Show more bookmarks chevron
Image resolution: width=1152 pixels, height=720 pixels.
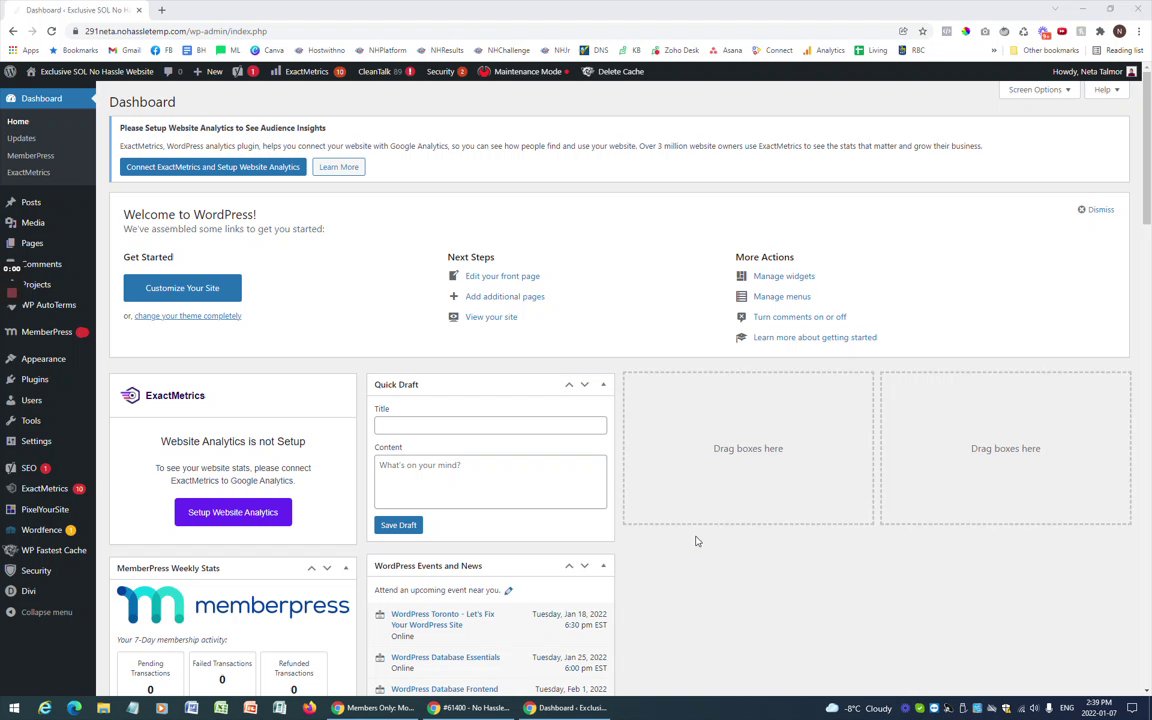[994, 51]
